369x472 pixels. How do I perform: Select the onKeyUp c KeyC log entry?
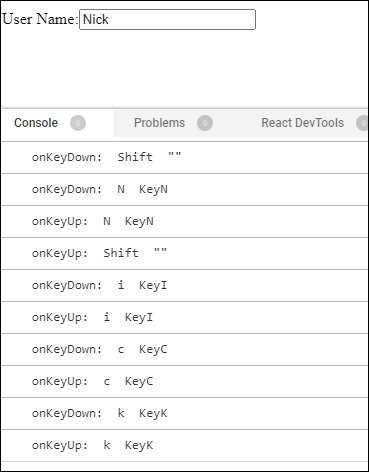pos(184,381)
